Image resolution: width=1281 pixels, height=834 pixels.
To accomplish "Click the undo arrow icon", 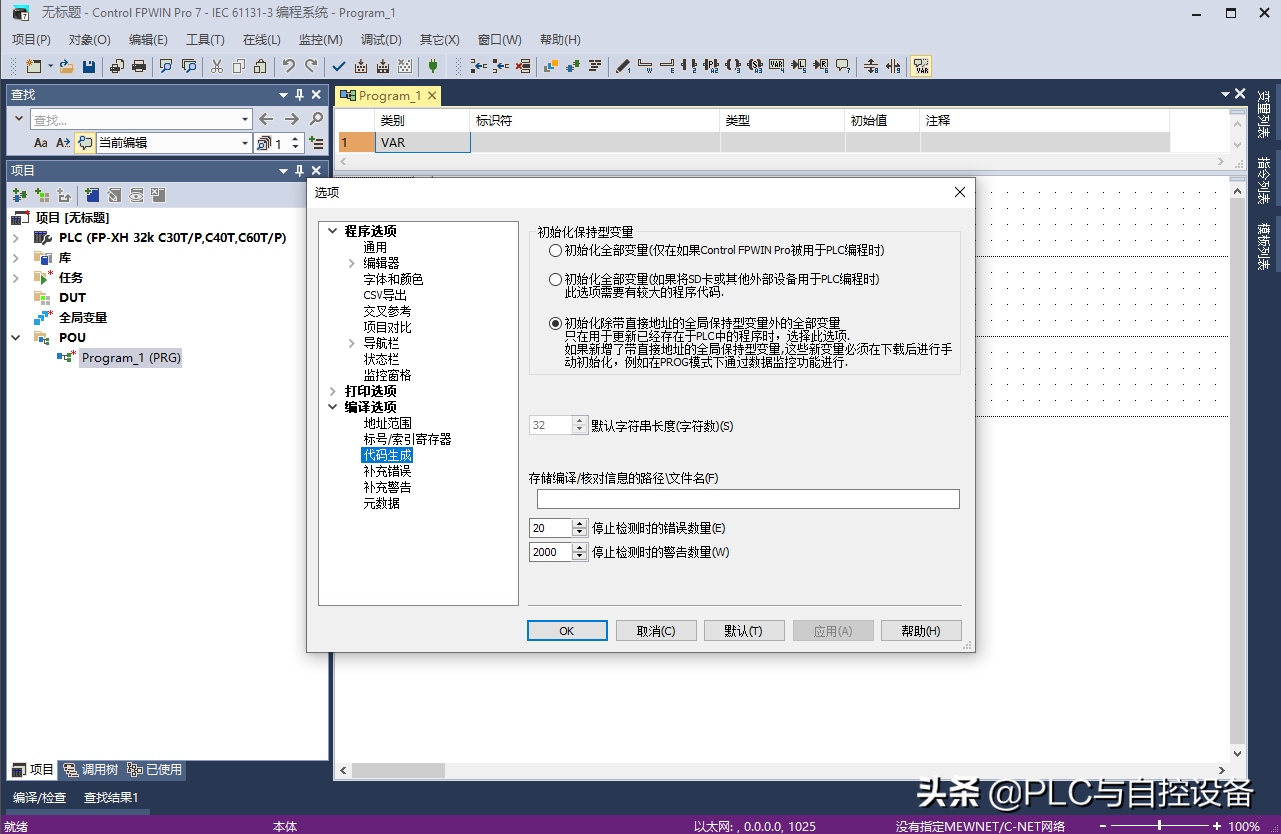I will pos(288,67).
